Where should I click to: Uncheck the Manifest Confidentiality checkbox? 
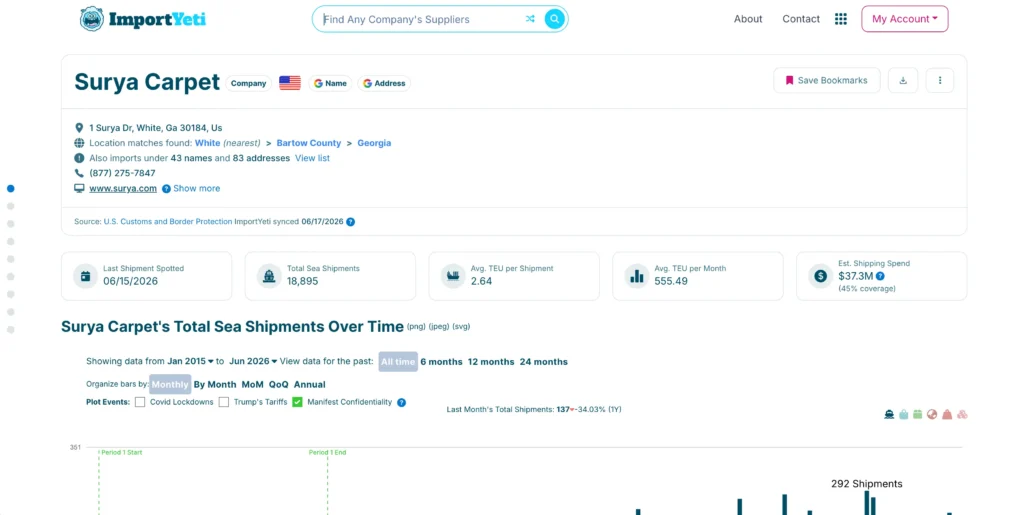[x=297, y=402]
